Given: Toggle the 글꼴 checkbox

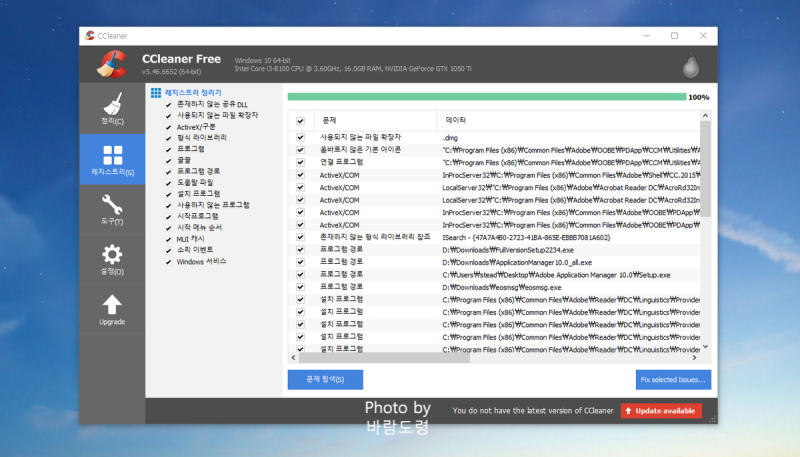Looking at the screenshot, I should (x=168, y=161).
